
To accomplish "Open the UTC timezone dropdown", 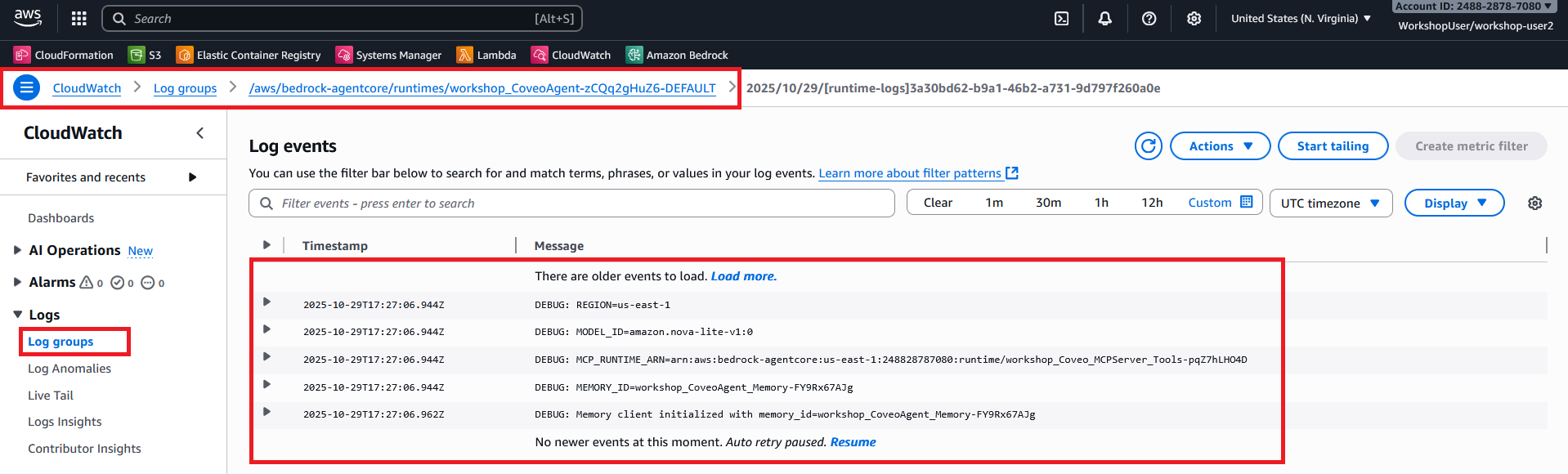I will coord(1330,203).
